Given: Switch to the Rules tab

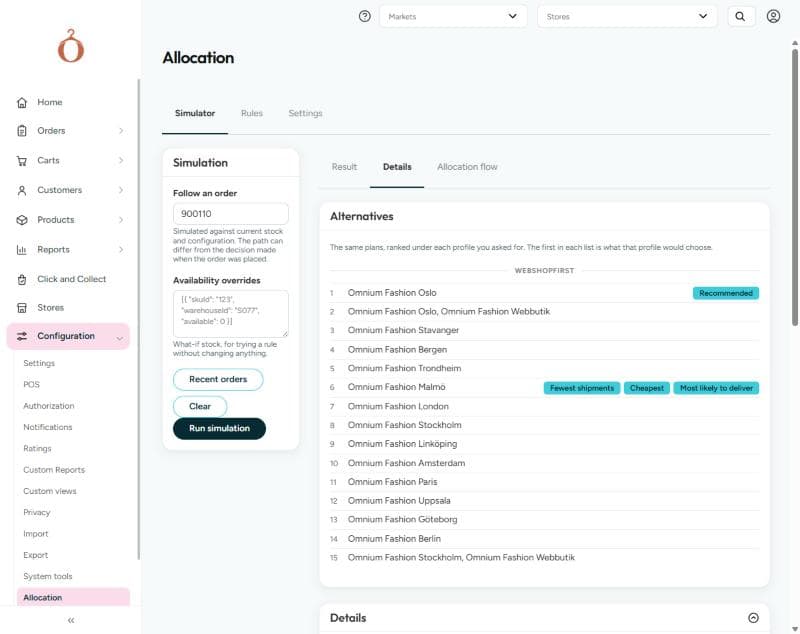Looking at the screenshot, I should pyautogui.click(x=252, y=113).
